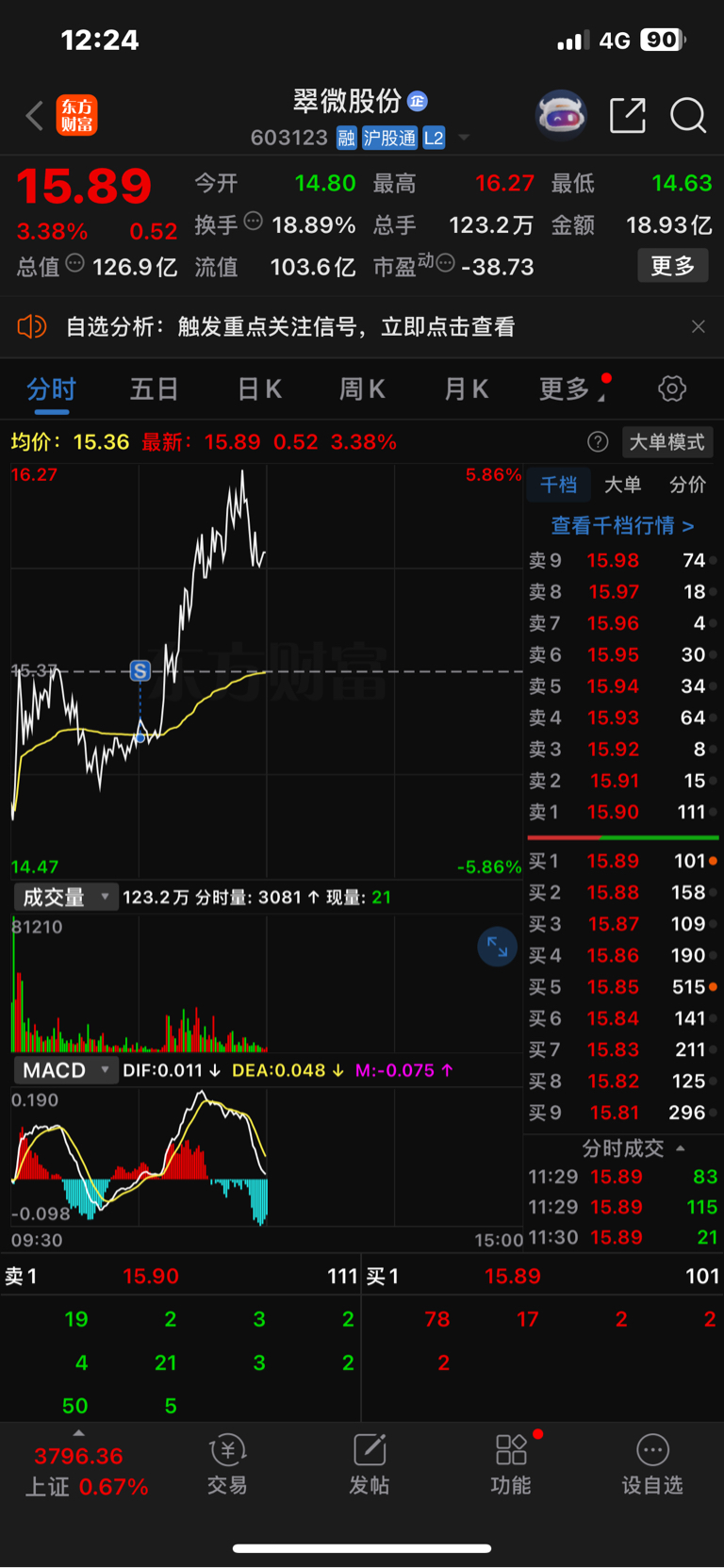Tap the bottom 卖1 15.90 queue header
The image size is (724, 1568).
tap(181, 1276)
